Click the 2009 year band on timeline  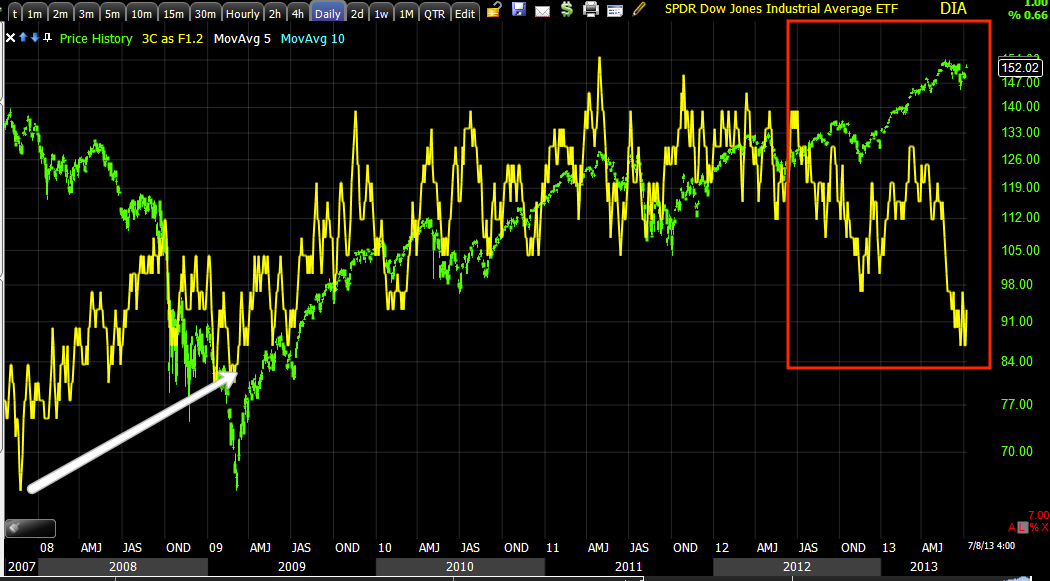click(x=292, y=567)
